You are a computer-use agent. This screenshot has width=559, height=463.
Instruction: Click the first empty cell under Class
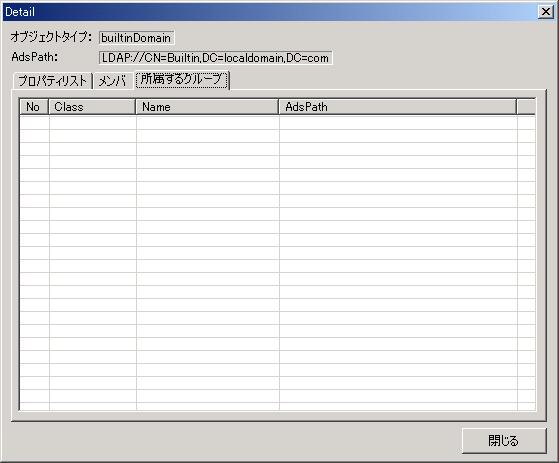(93, 123)
